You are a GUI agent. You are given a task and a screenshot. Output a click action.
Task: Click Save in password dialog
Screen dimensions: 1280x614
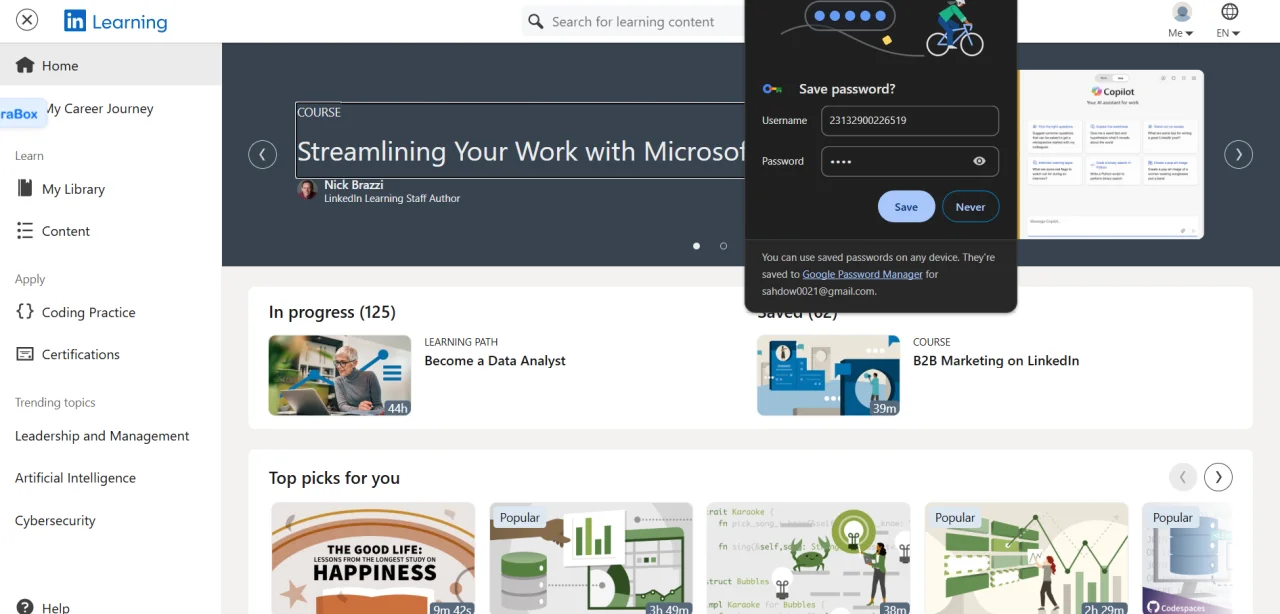(906, 207)
